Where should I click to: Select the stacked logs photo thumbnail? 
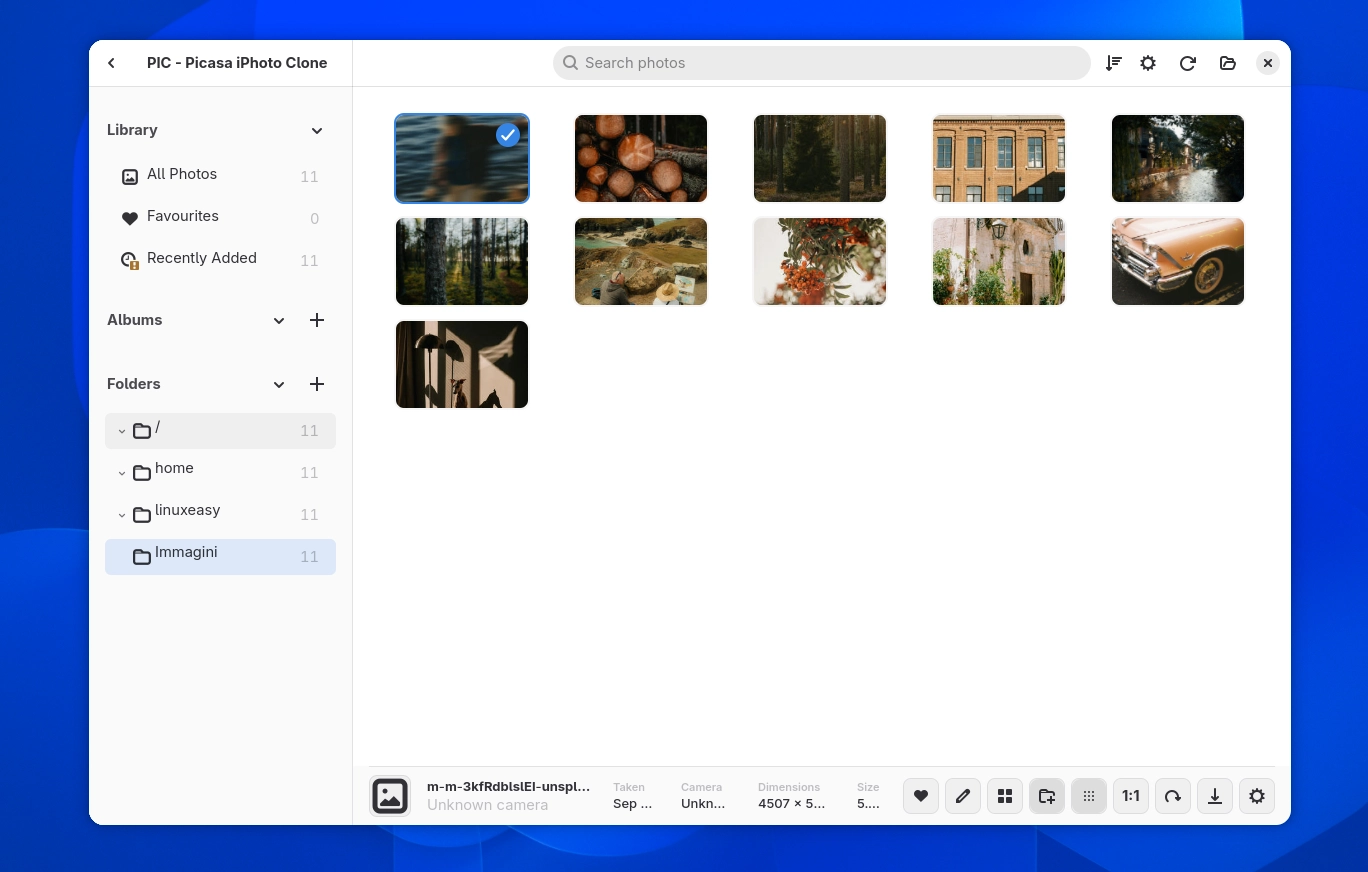point(641,158)
